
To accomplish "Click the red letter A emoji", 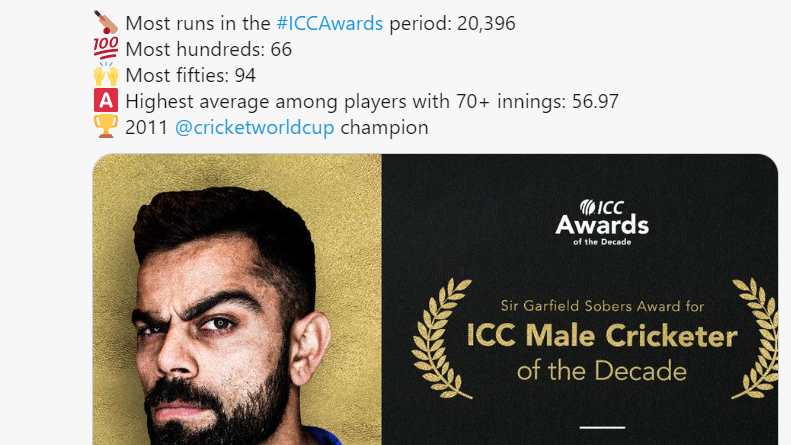I will (106, 101).
